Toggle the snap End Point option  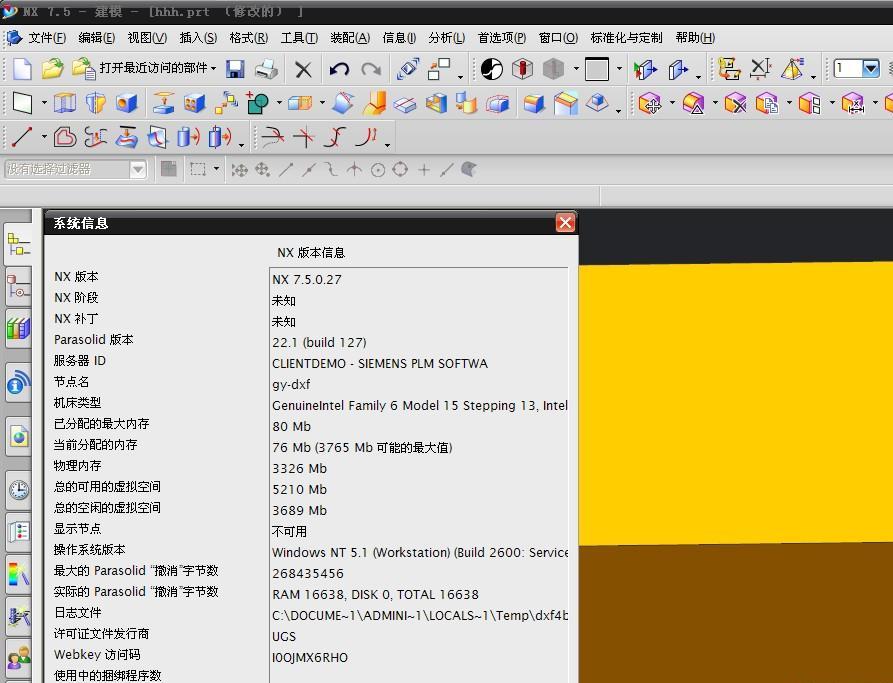pyautogui.click(x=286, y=169)
